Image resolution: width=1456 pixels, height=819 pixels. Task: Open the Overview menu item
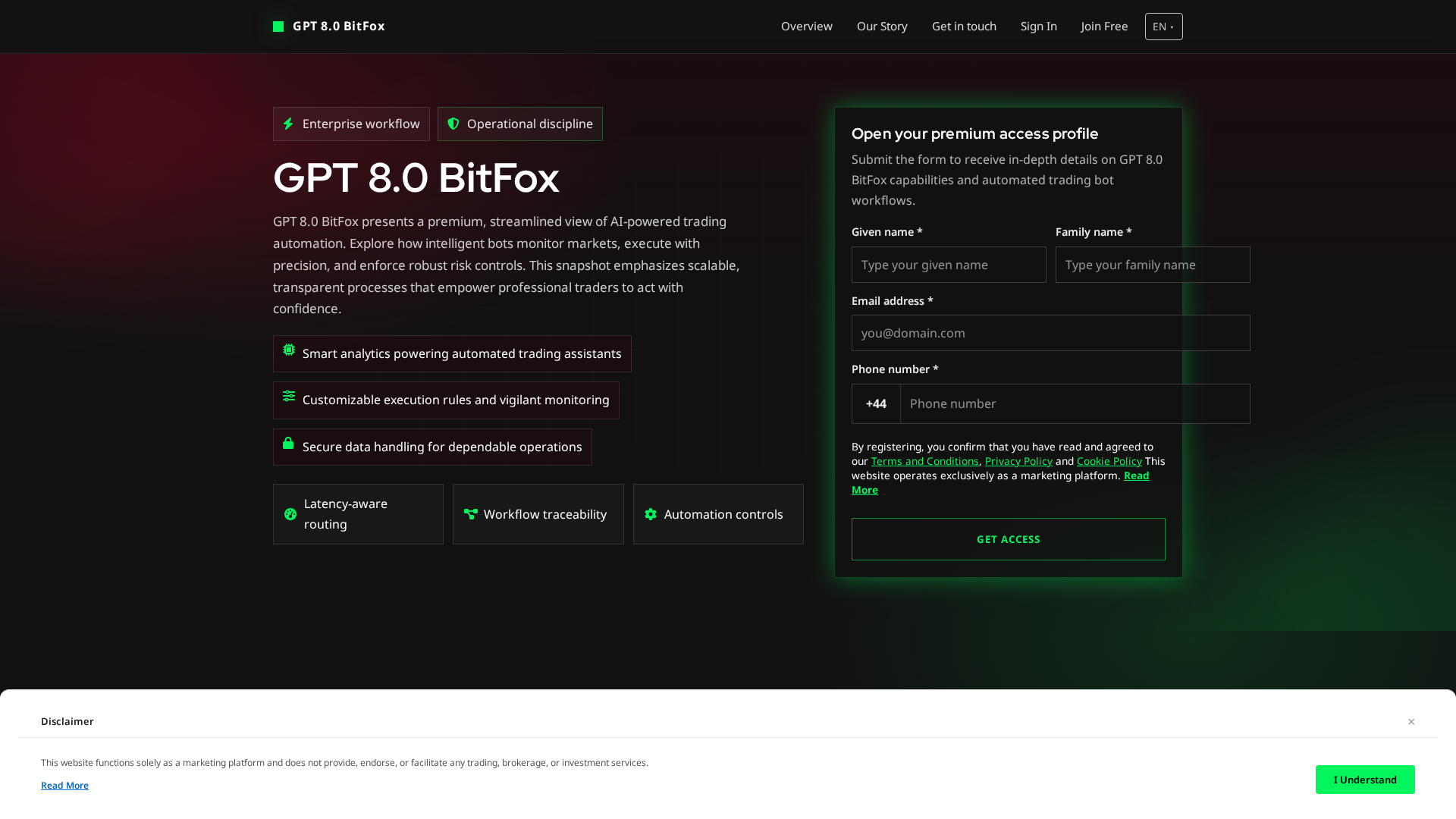806,26
